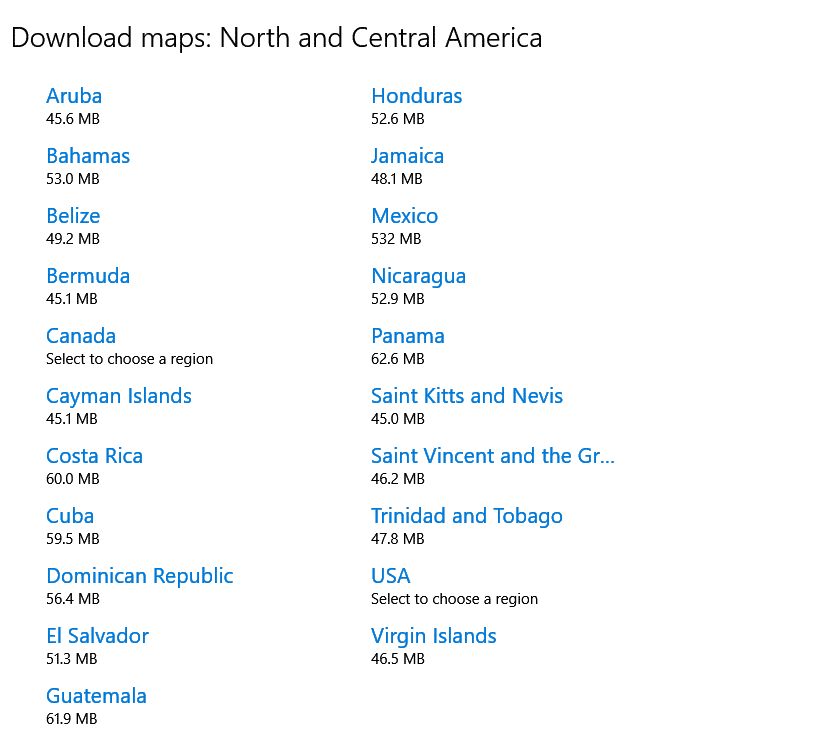Click the 45.0 MB size under Saint Kitts
The width and height of the screenshot is (821, 749).
(x=398, y=419)
